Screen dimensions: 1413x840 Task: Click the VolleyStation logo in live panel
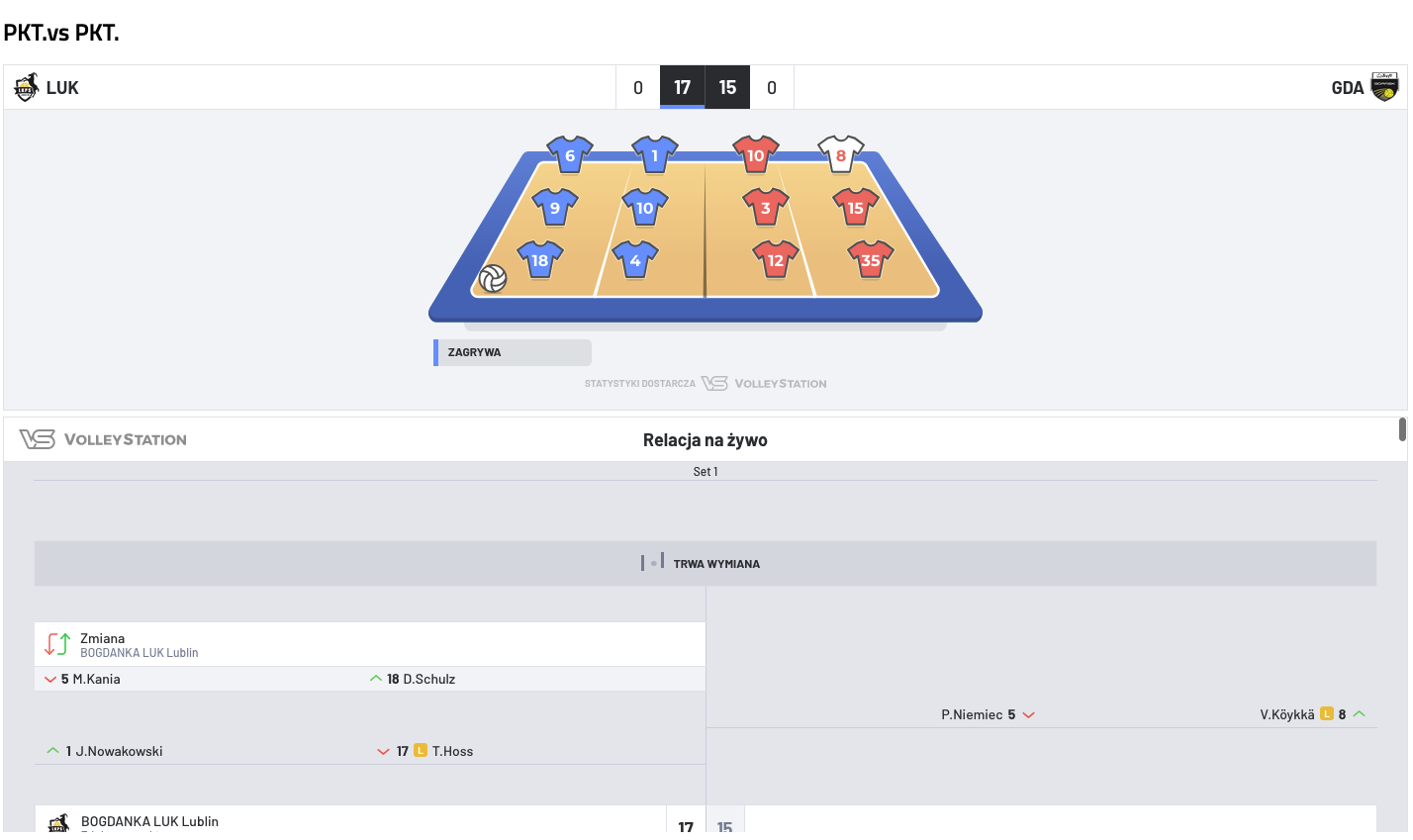103,439
